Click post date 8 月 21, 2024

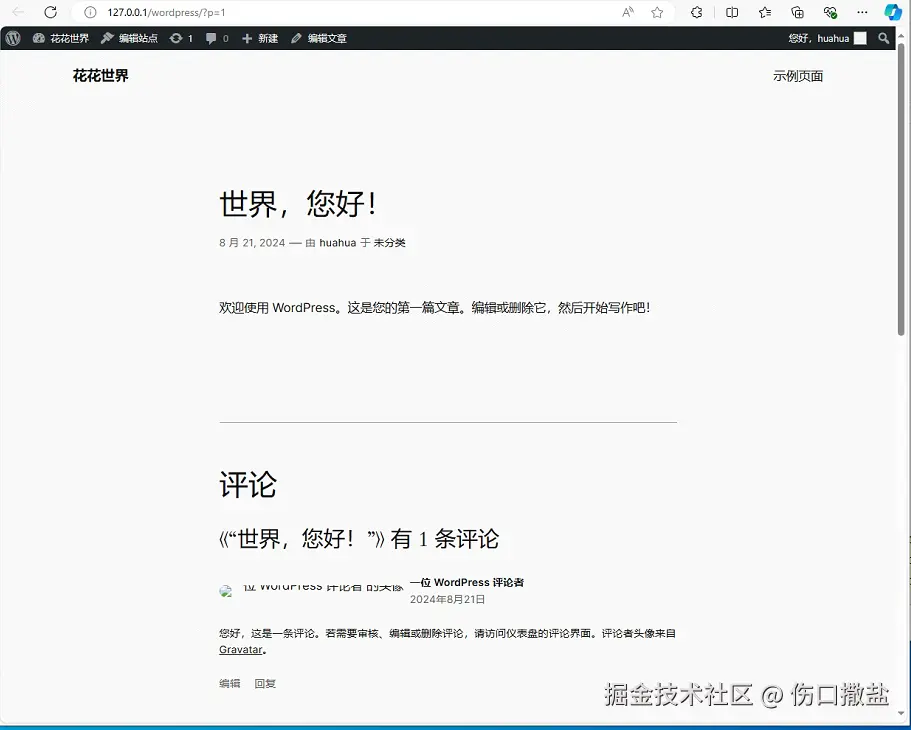[x=252, y=243]
